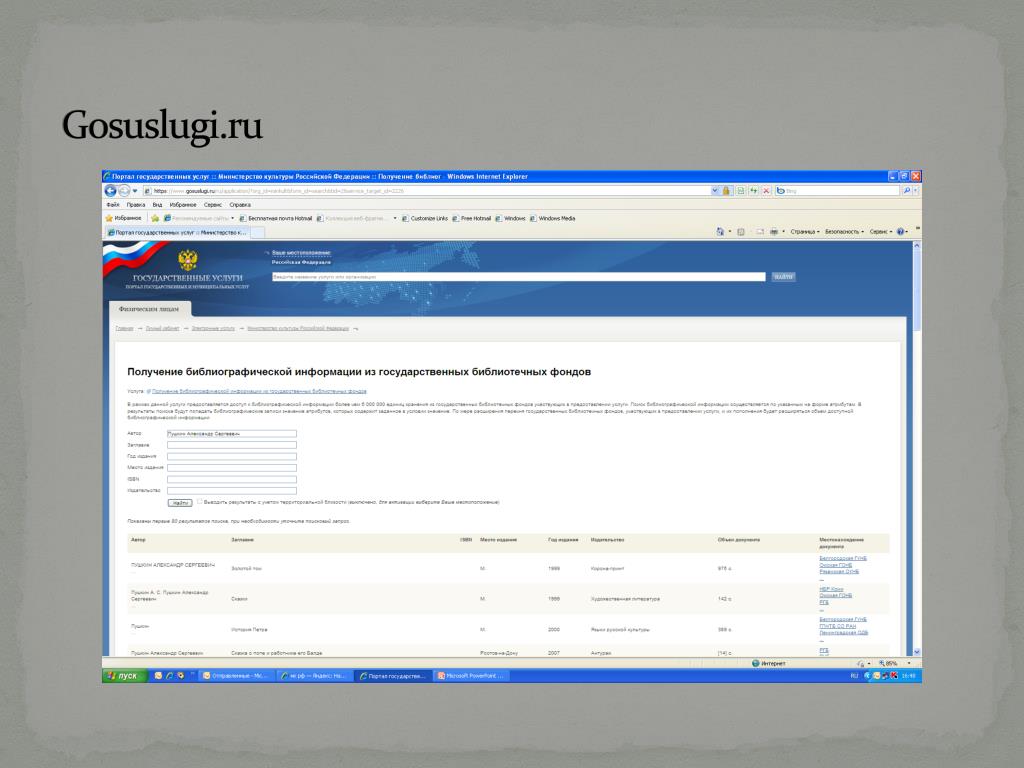Open the Правка menu

point(136,205)
